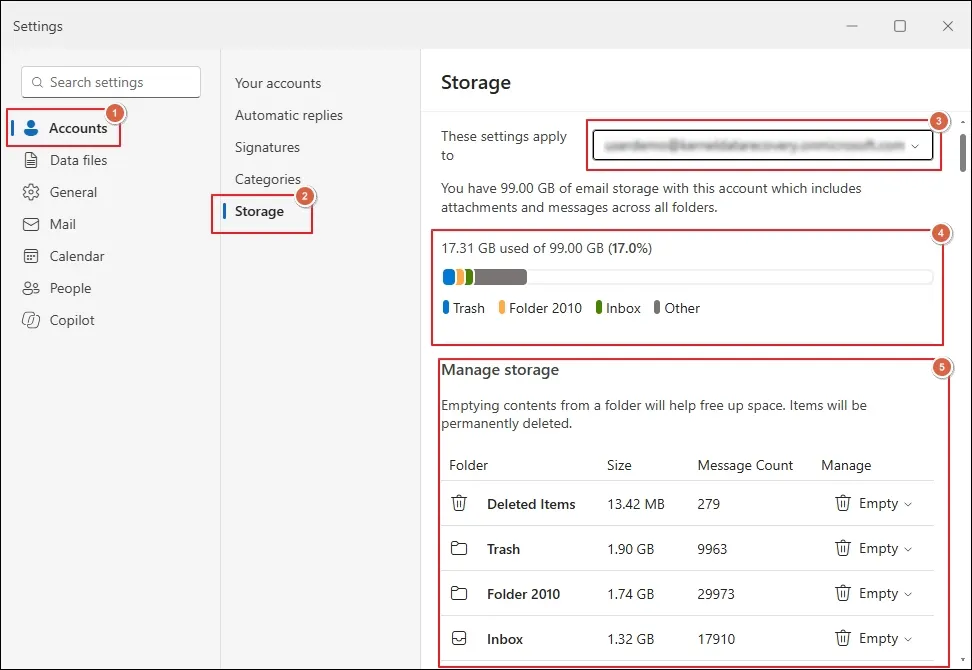Expand Empty options for Inbox row
Image resolution: width=972 pixels, height=670 pixels.
908,640
